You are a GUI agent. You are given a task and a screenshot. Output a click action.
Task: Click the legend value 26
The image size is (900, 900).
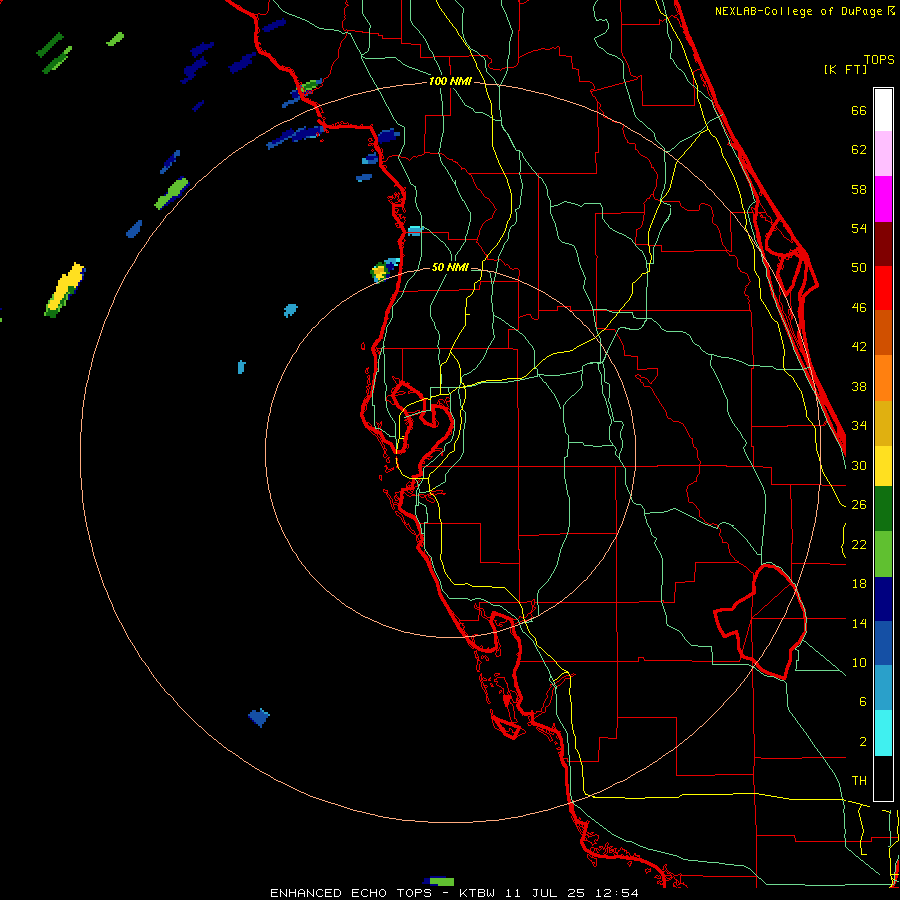click(859, 505)
